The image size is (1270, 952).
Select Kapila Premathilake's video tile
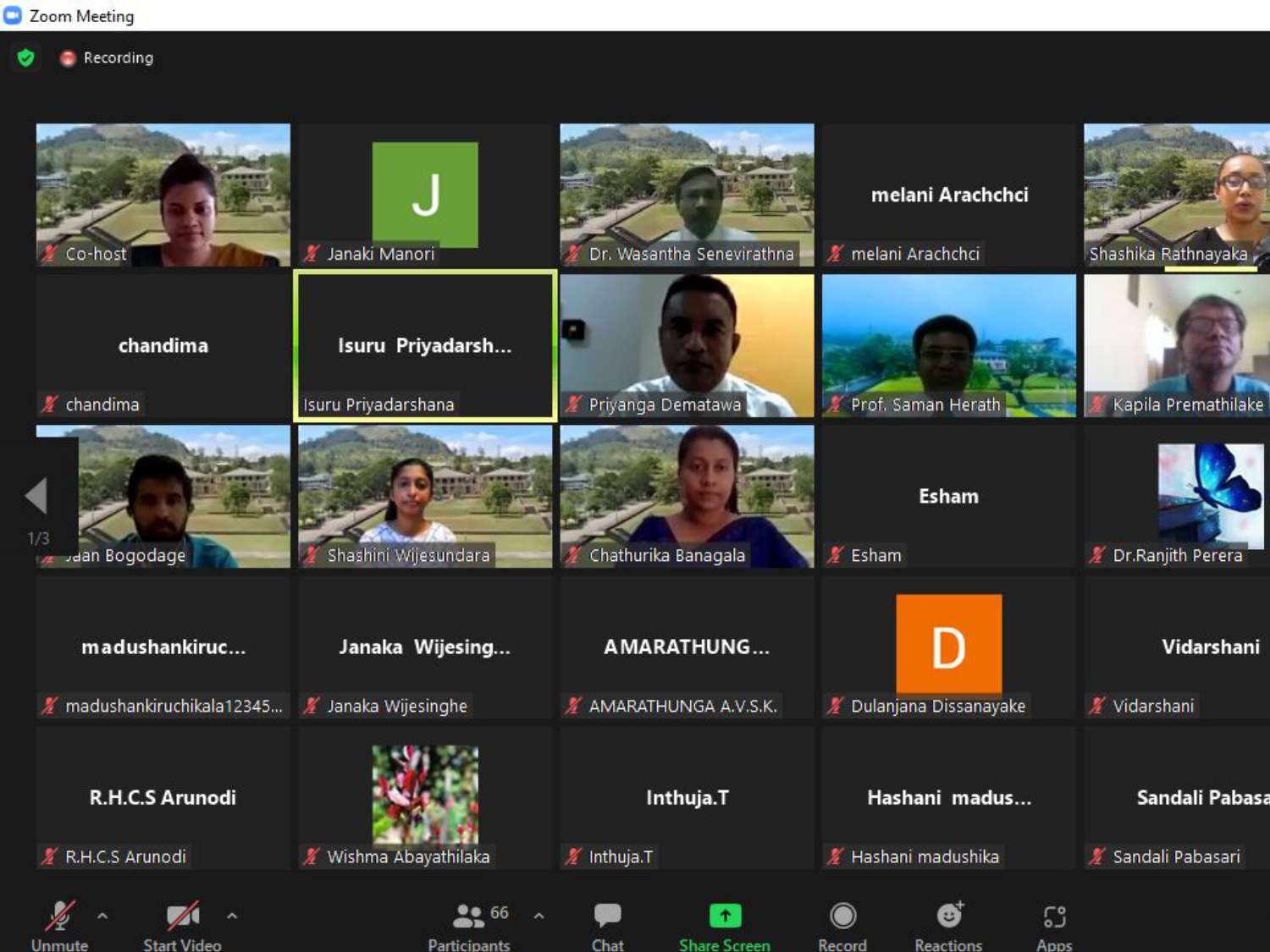click(x=1177, y=346)
